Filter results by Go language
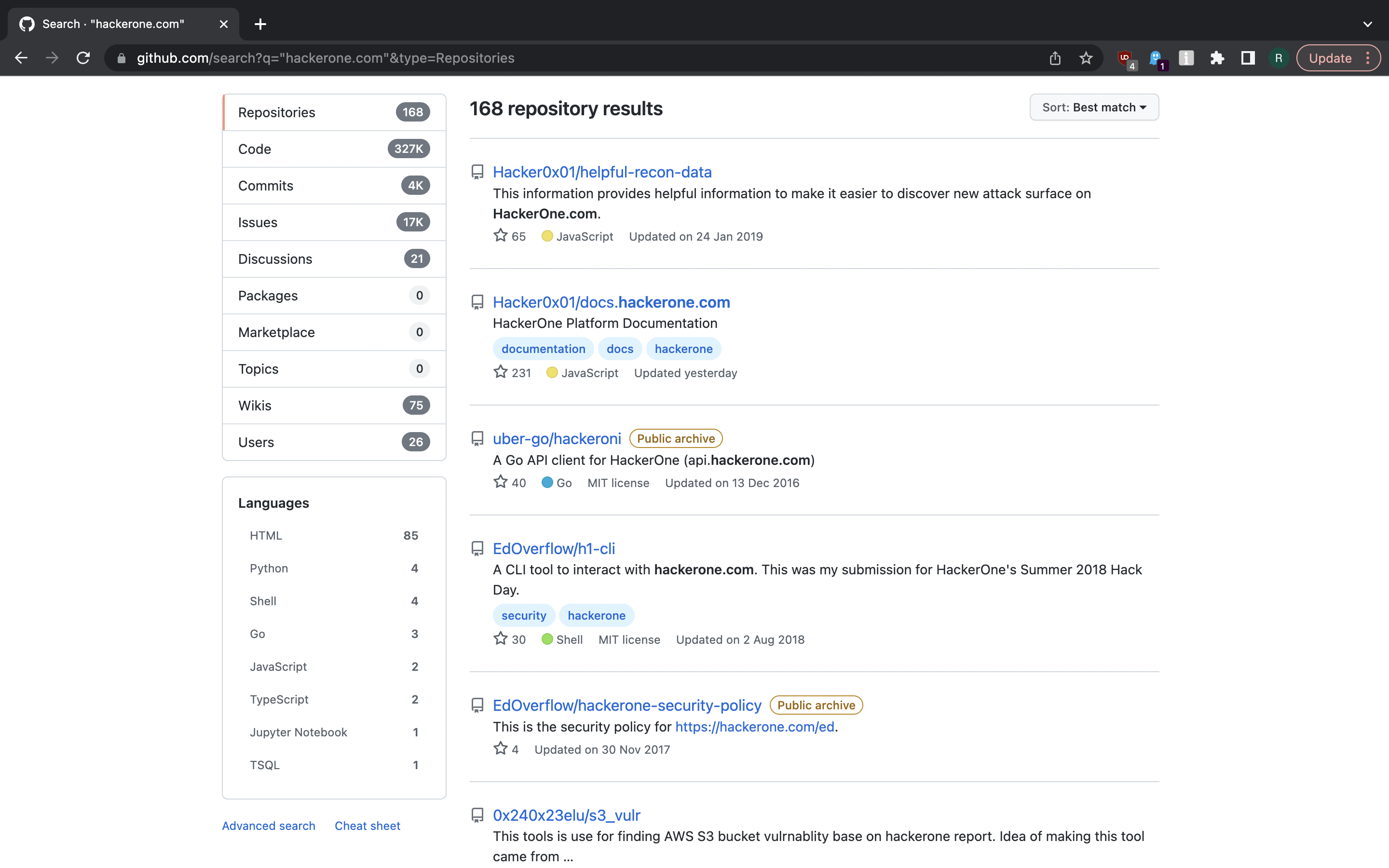Viewport: 1389px width, 868px height. (334, 634)
